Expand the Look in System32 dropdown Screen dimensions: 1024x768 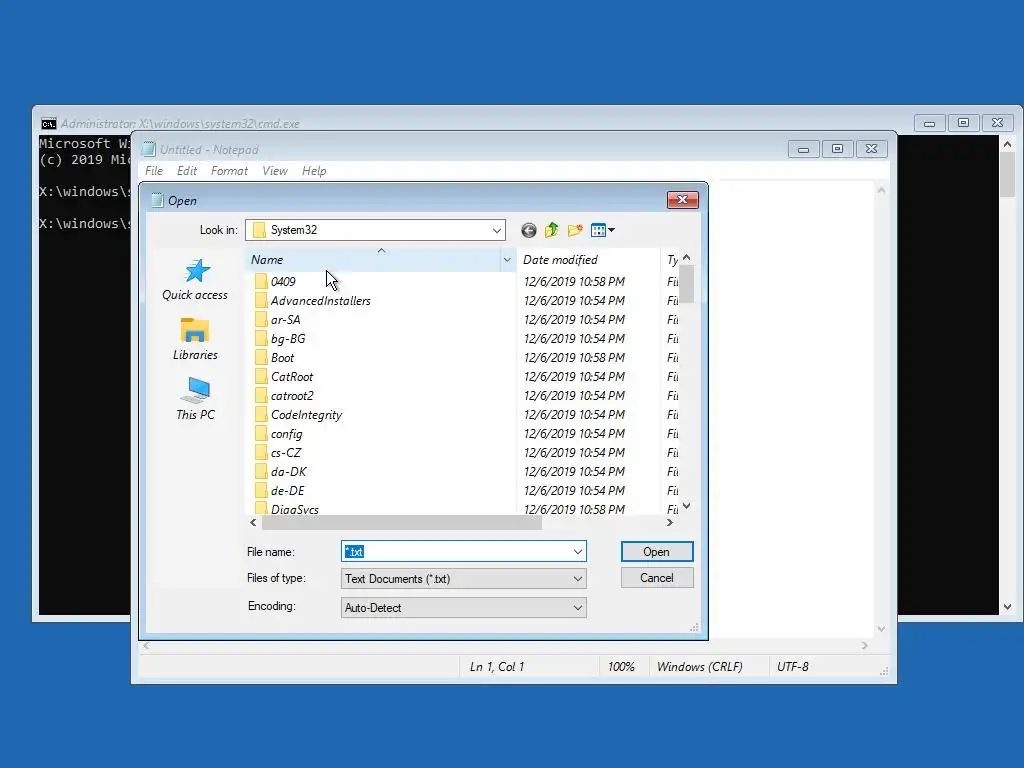tap(496, 230)
